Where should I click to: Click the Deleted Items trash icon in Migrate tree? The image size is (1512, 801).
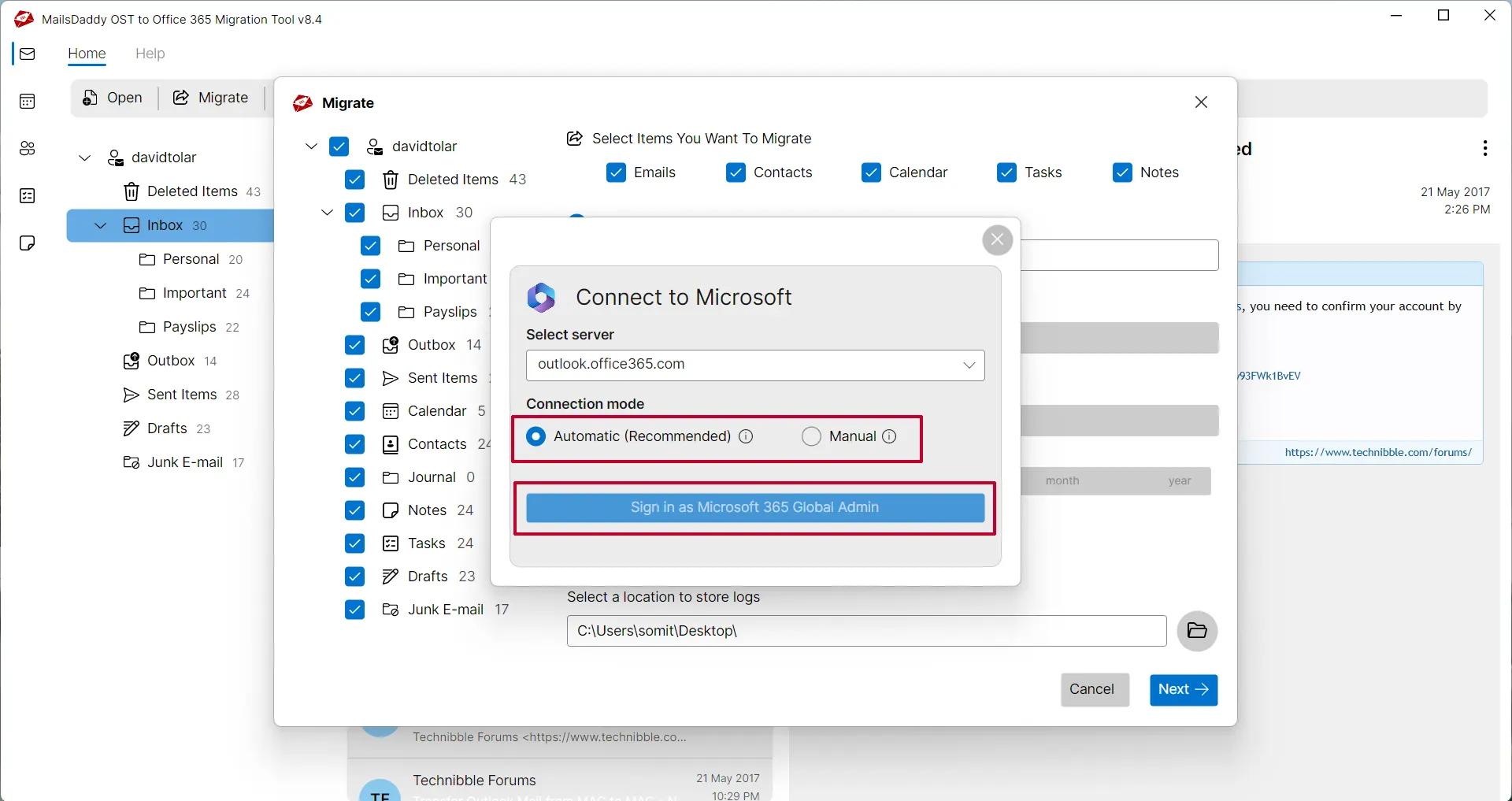coord(390,180)
